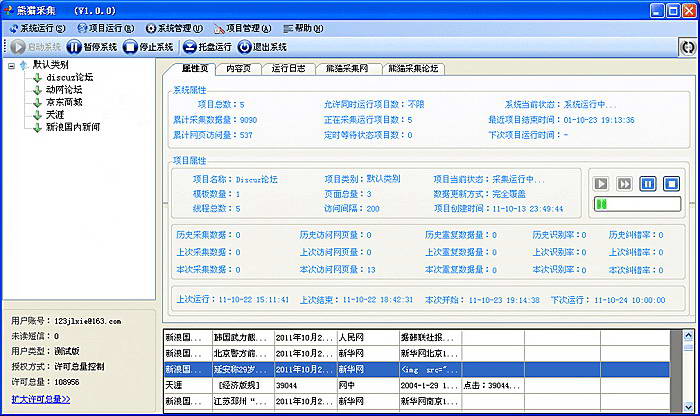700x416 pixels.
Task: Click the project play button
Action: 601,183
